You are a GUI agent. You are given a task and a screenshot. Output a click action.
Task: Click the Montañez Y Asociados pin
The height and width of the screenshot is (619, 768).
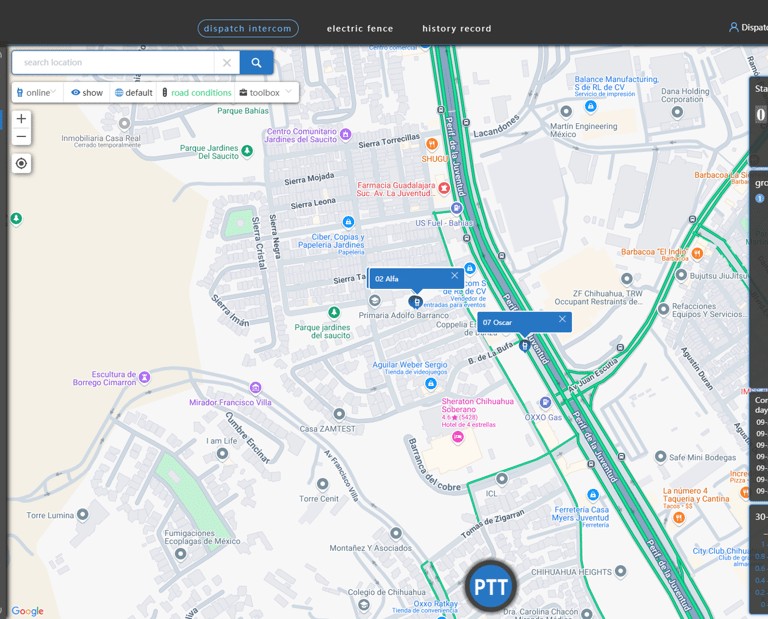pyautogui.click(x=396, y=533)
